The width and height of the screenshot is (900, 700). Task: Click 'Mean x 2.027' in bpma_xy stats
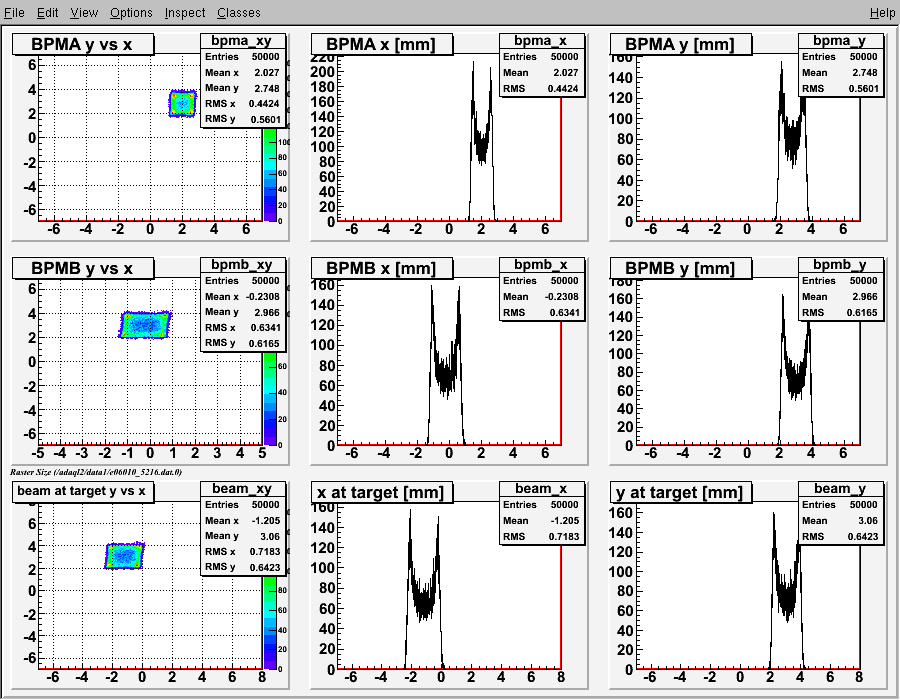pyautogui.click(x=242, y=72)
